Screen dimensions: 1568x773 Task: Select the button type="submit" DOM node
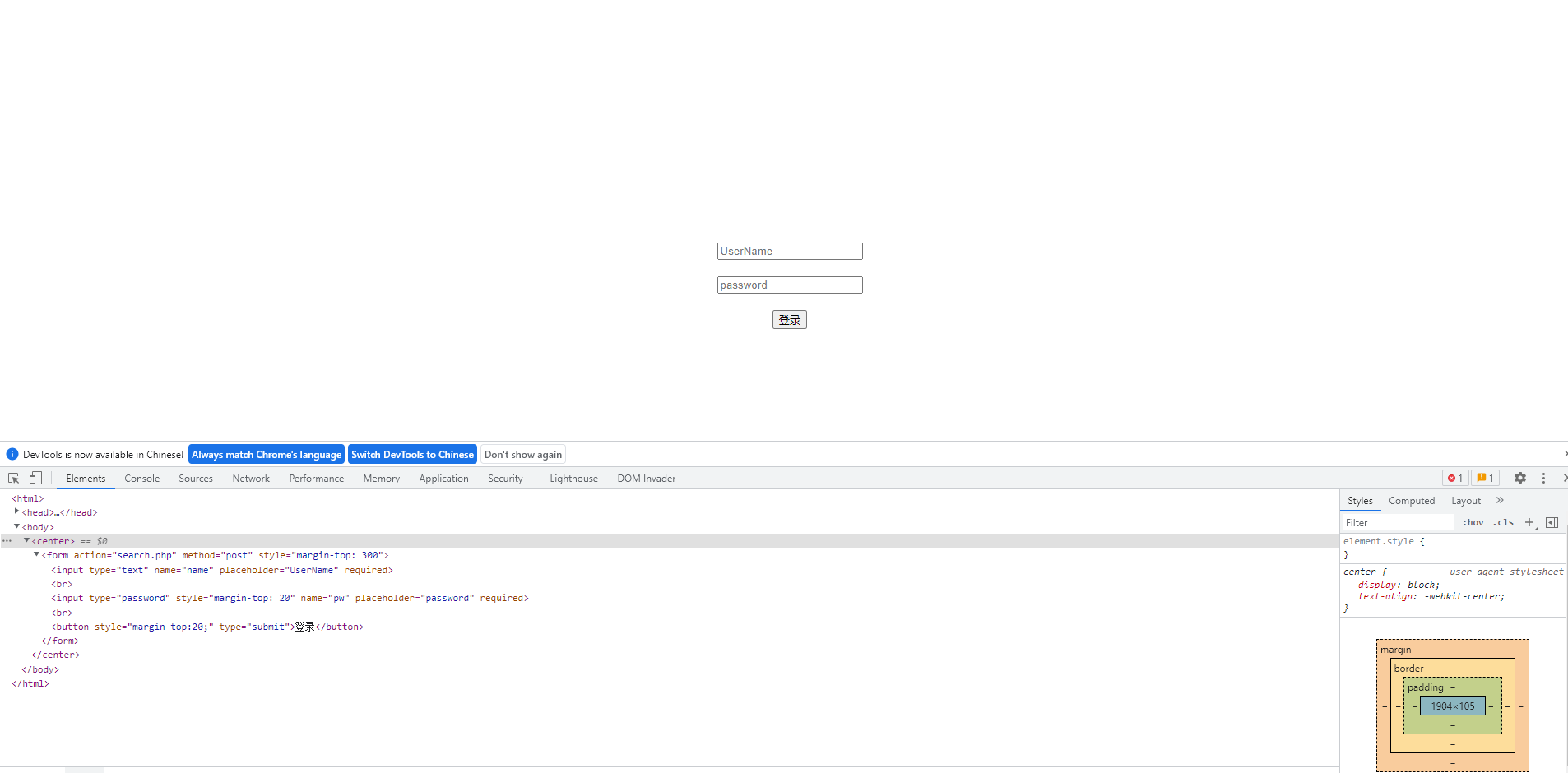(x=207, y=627)
